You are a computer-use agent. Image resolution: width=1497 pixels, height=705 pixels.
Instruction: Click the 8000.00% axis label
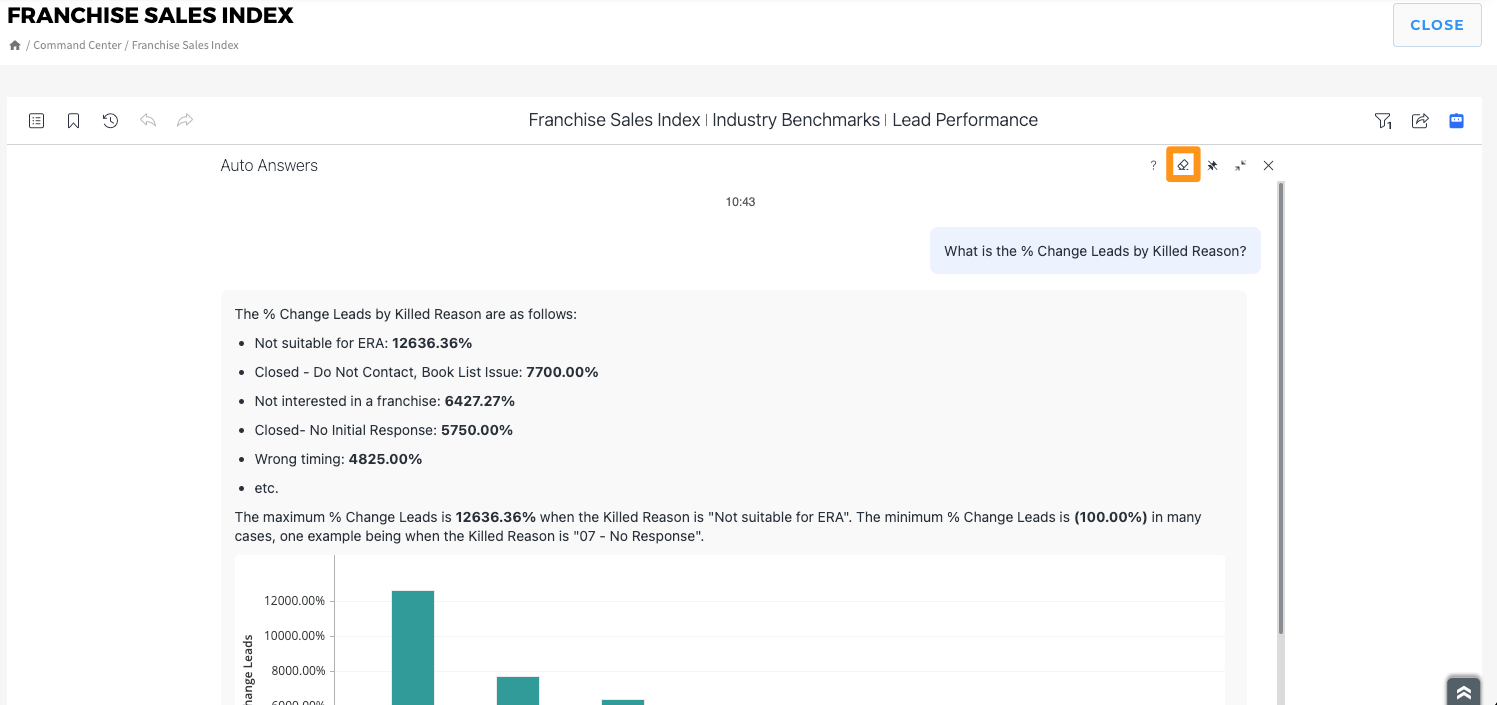(x=298, y=671)
